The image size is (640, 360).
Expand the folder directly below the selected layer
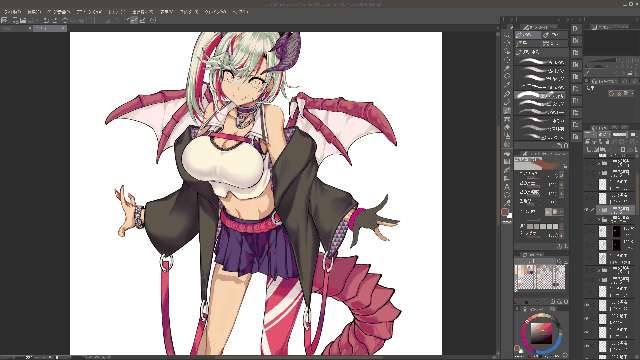(598, 220)
